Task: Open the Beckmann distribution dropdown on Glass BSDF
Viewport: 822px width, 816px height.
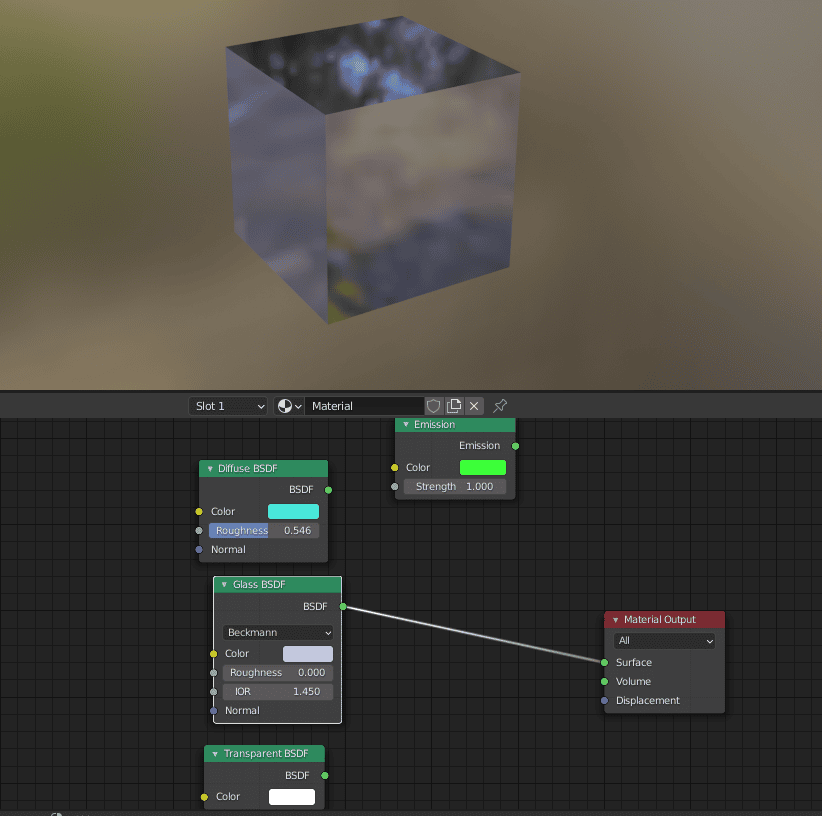Action: pos(277,632)
